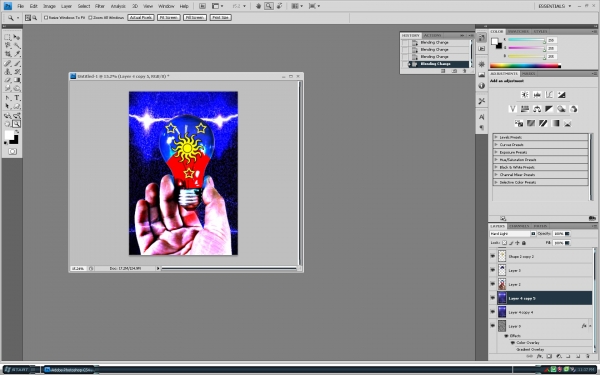The width and height of the screenshot is (600, 375).
Task: Select the Crop tool in the toolbox
Action: (x=7, y=54)
